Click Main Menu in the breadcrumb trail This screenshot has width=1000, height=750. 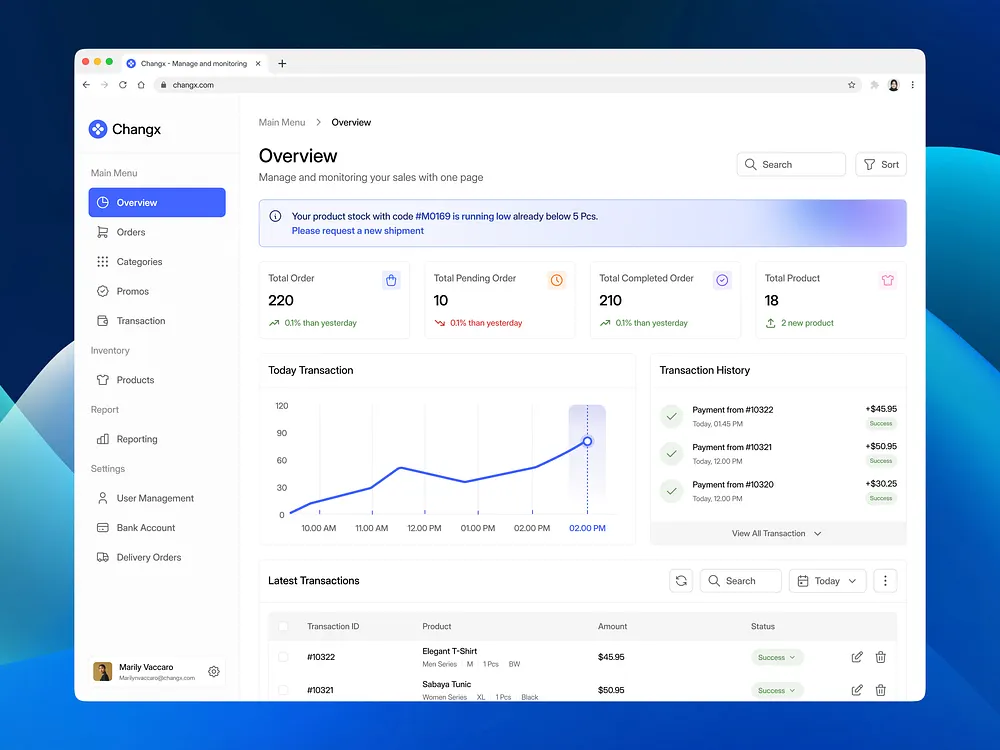coord(282,121)
